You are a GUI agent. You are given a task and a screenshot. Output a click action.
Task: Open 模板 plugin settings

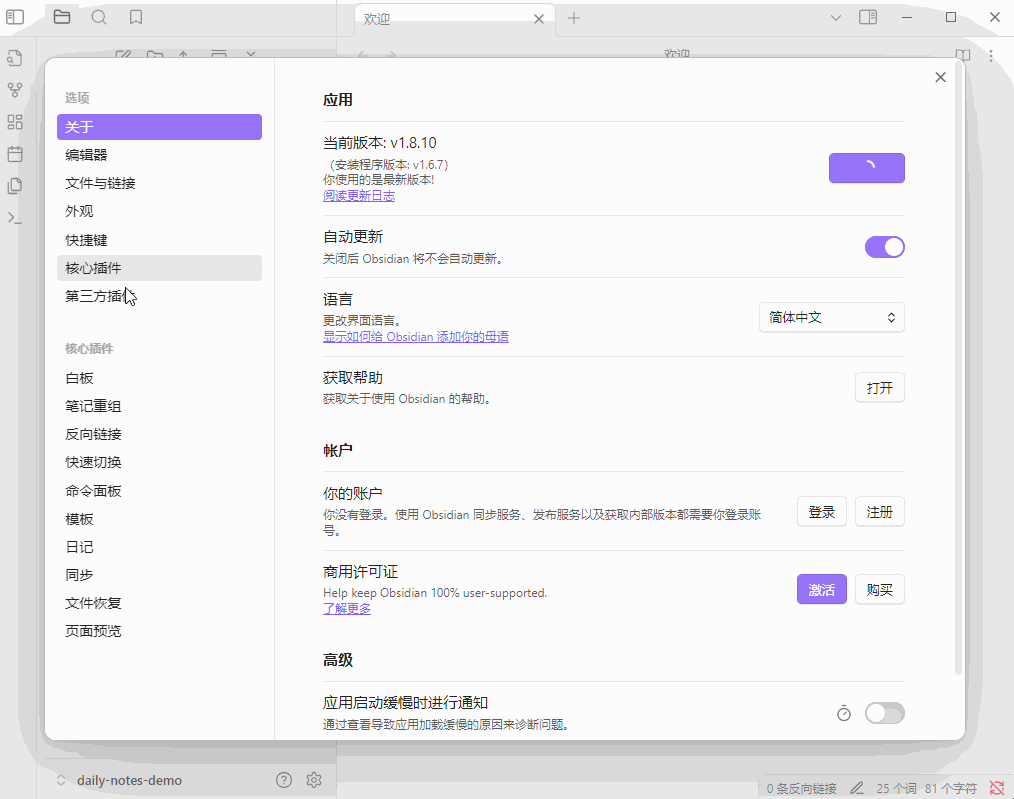point(159,519)
